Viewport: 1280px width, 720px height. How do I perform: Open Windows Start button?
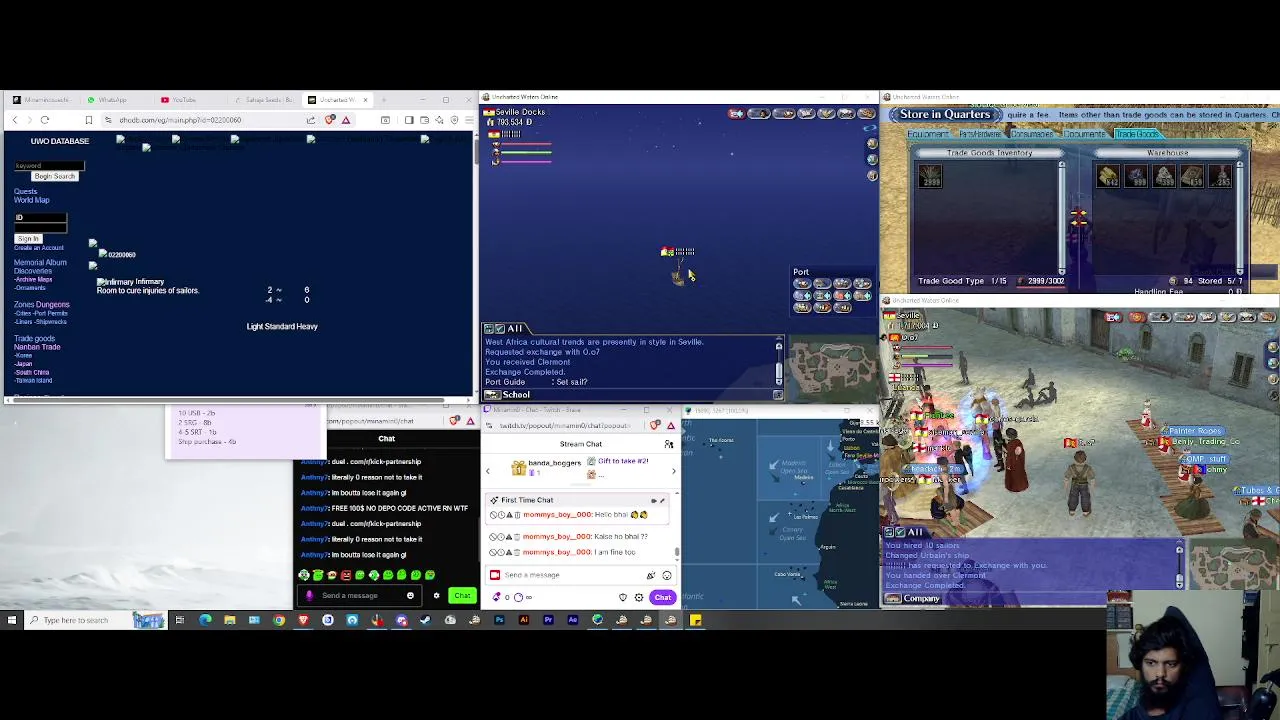tap(12, 620)
